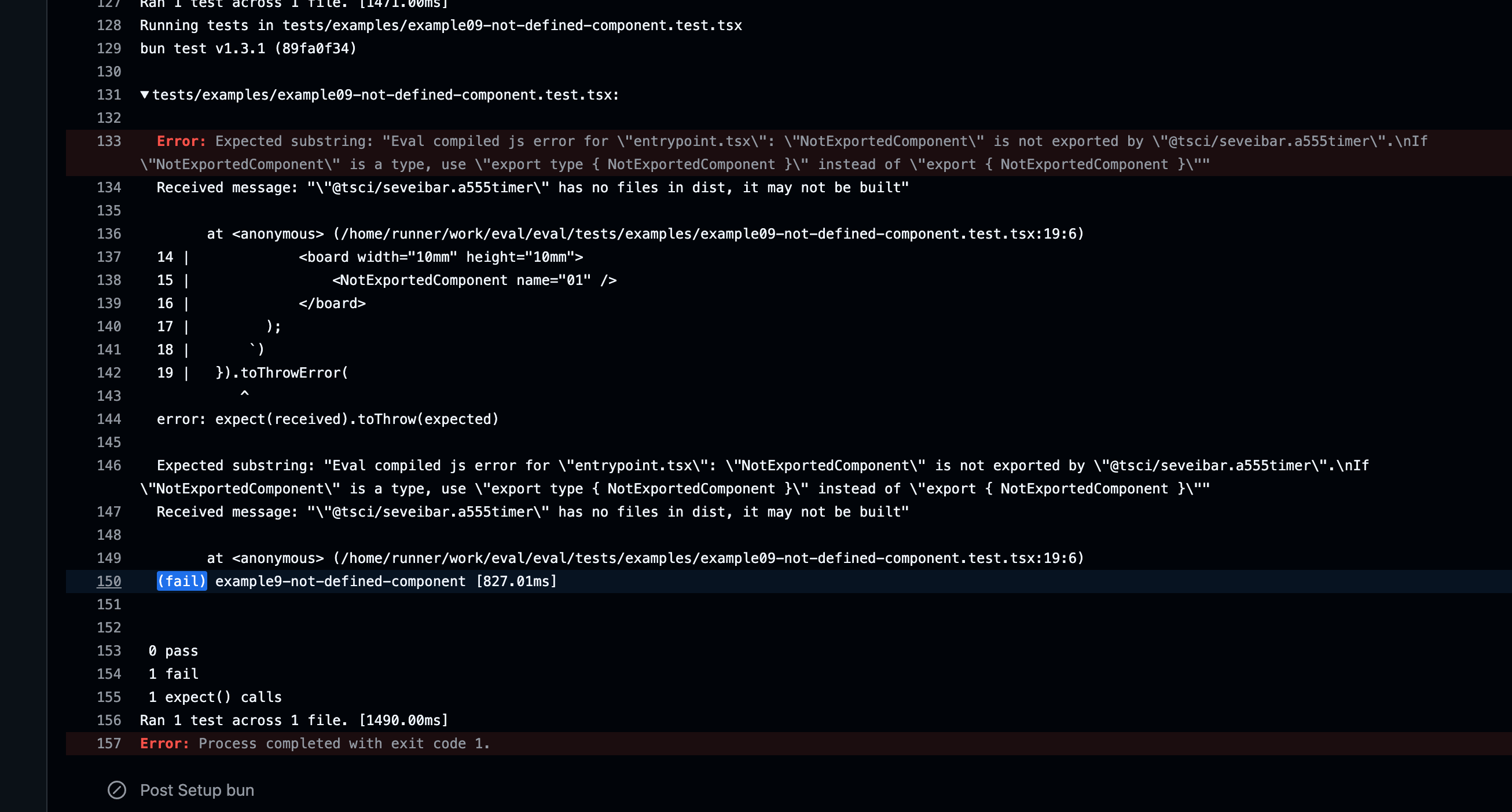Click line number 156 Ran 1 test
Image resolution: width=1512 pixels, height=812 pixels.
click(x=109, y=720)
